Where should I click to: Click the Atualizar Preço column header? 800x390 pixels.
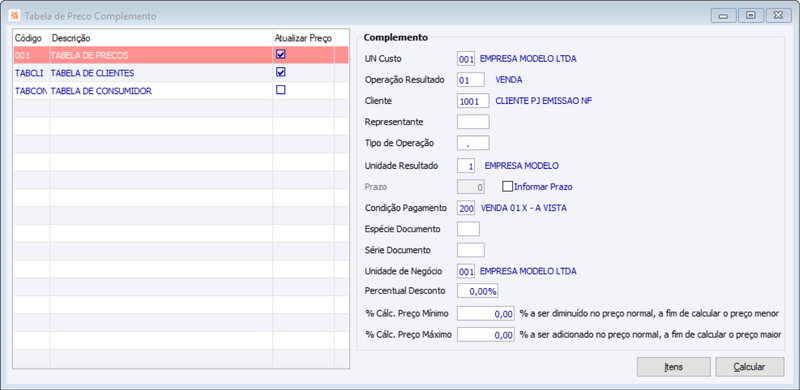(x=303, y=38)
